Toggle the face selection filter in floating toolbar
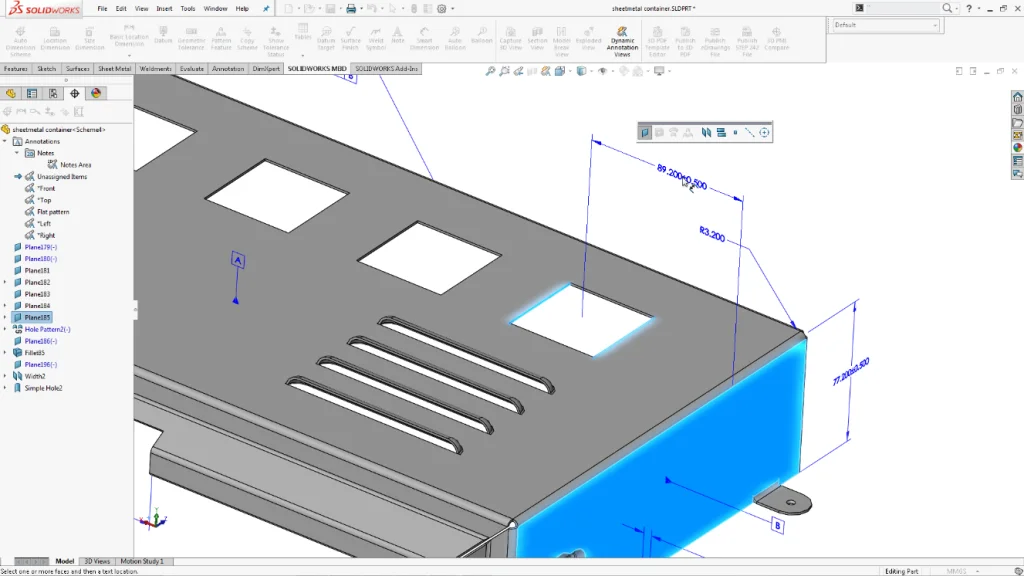1024x576 pixels. (x=645, y=132)
